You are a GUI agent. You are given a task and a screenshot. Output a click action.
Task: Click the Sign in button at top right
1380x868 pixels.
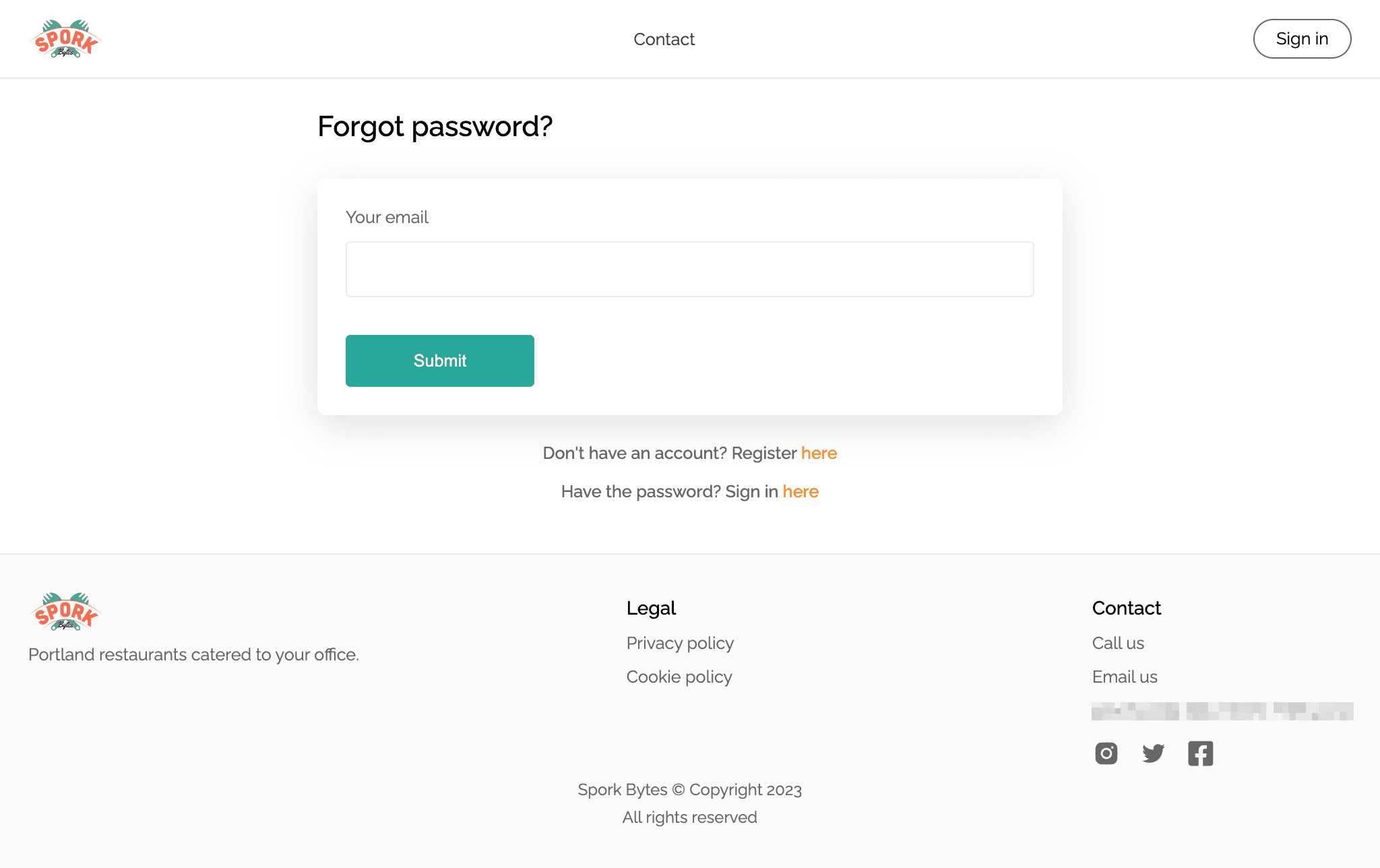coord(1301,38)
